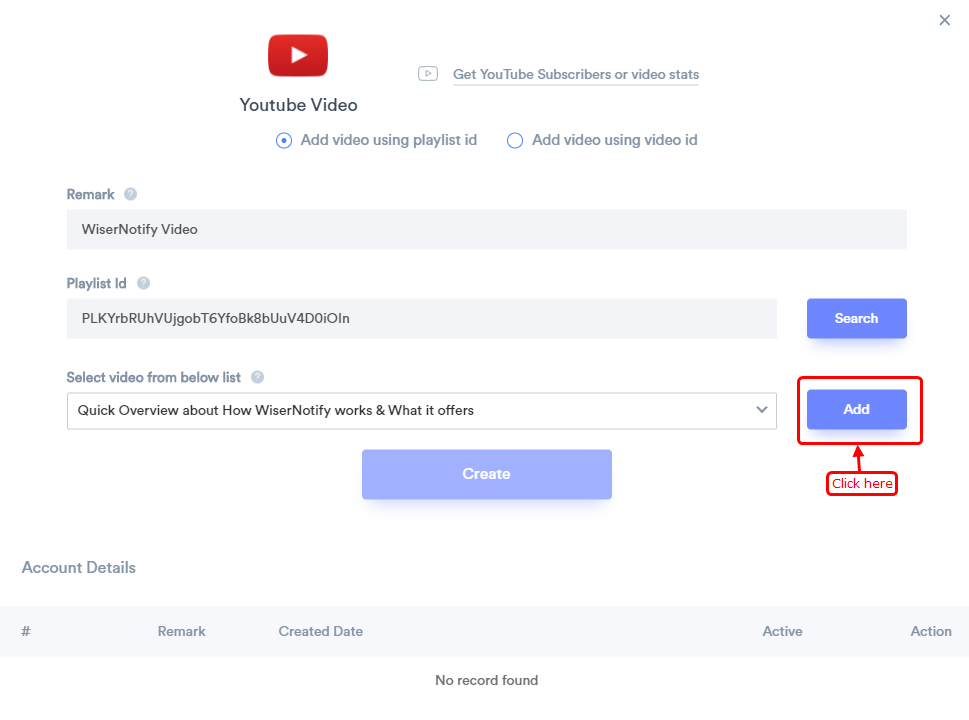
Task: Click the Active column header
Action: point(782,631)
